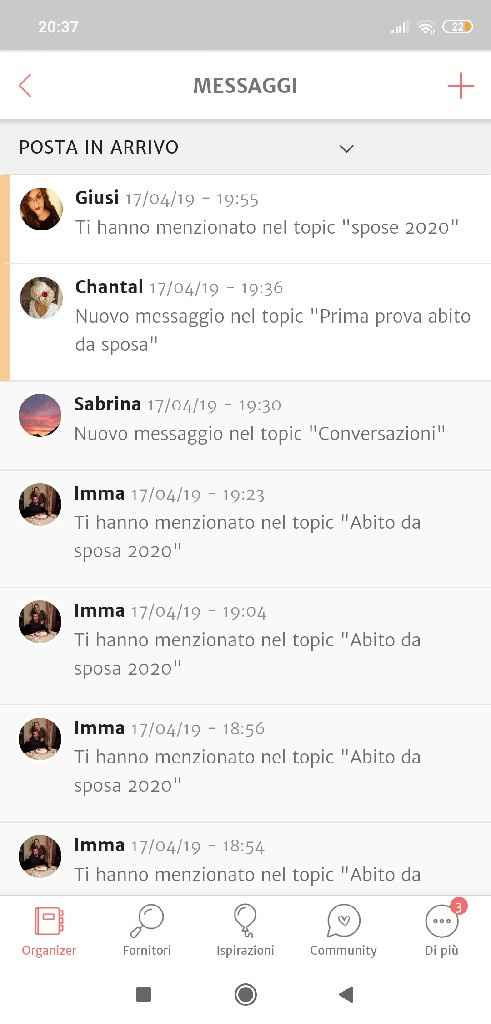Tap Sabrina's sunset avatar
The width and height of the screenshot is (491, 1024).
40,415
